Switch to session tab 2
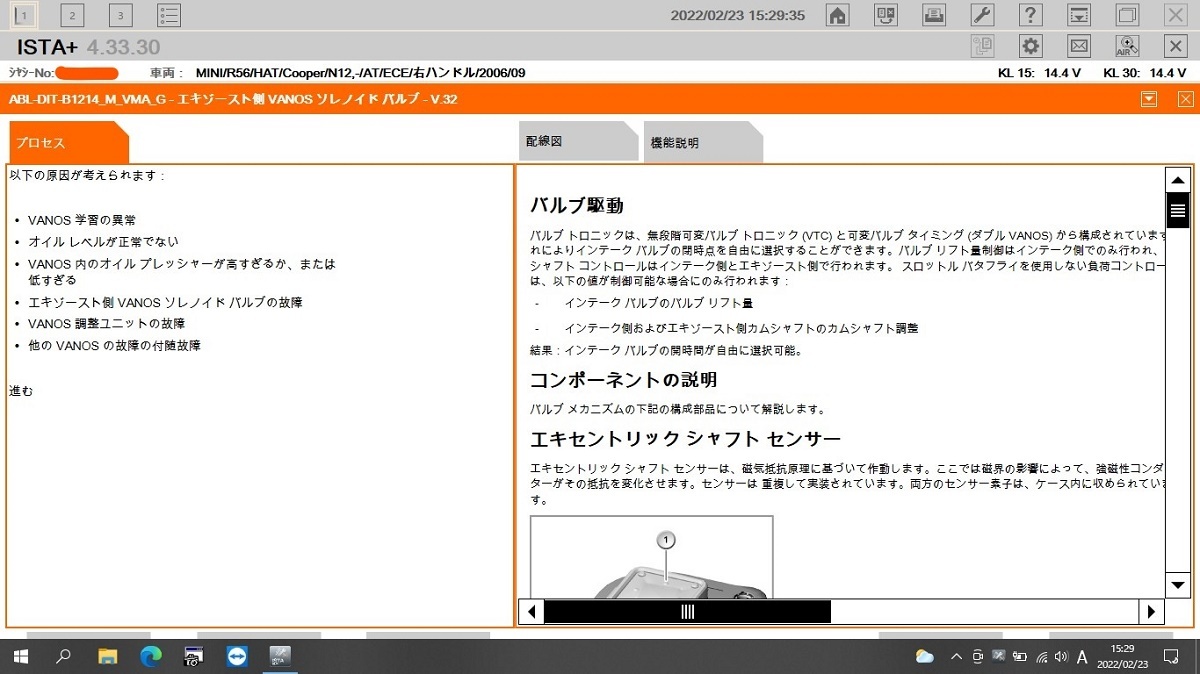The image size is (1200, 674). point(73,15)
